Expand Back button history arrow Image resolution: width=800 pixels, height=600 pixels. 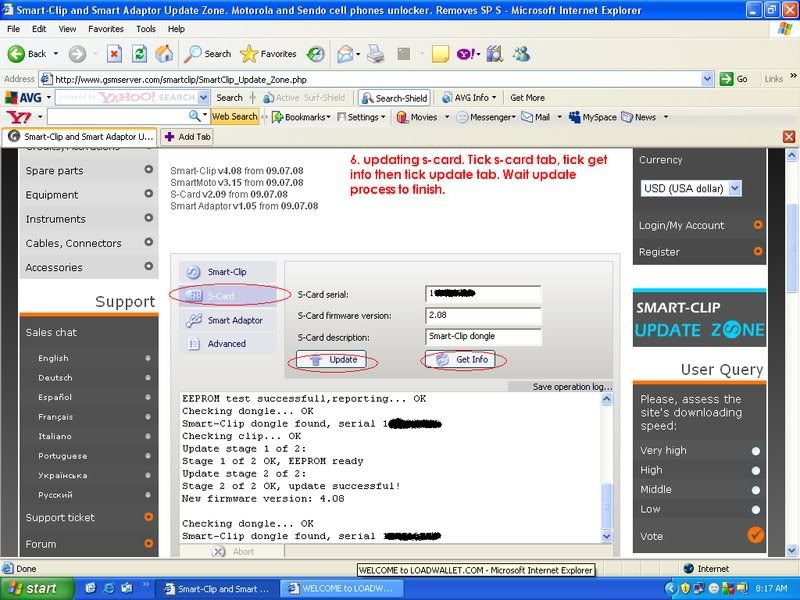[x=56, y=54]
